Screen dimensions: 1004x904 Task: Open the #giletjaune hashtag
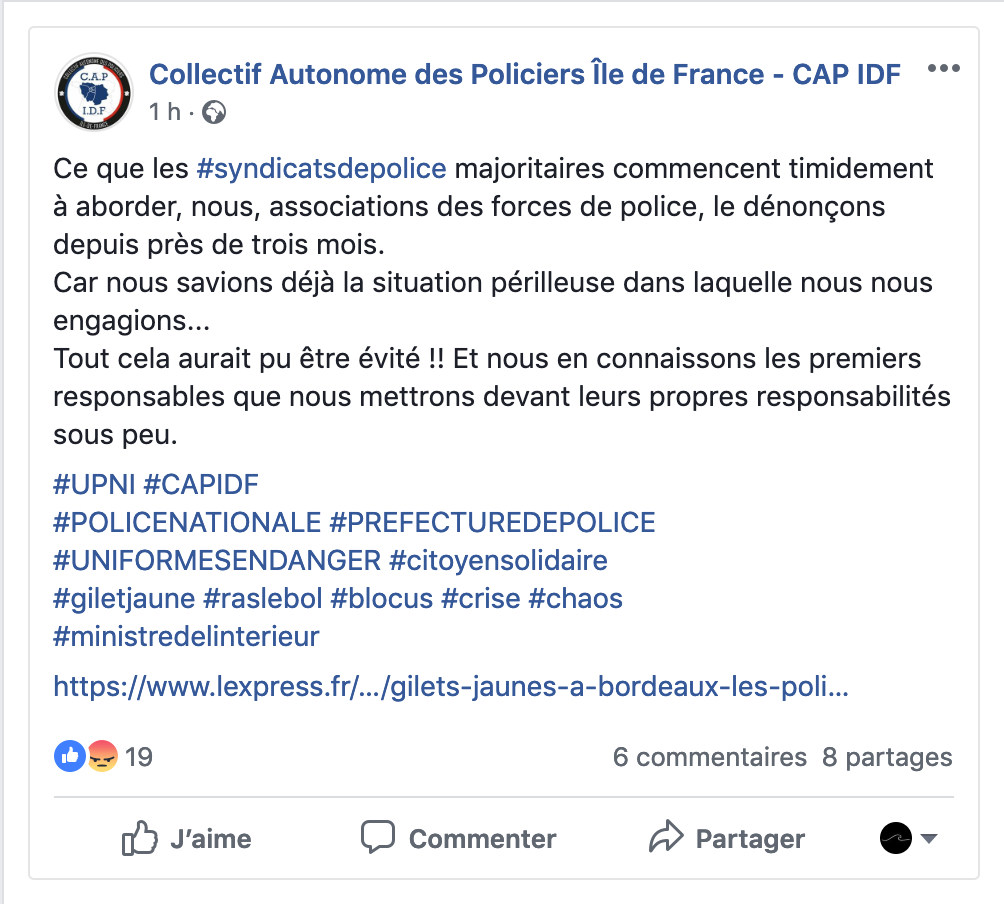click(x=124, y=599)
